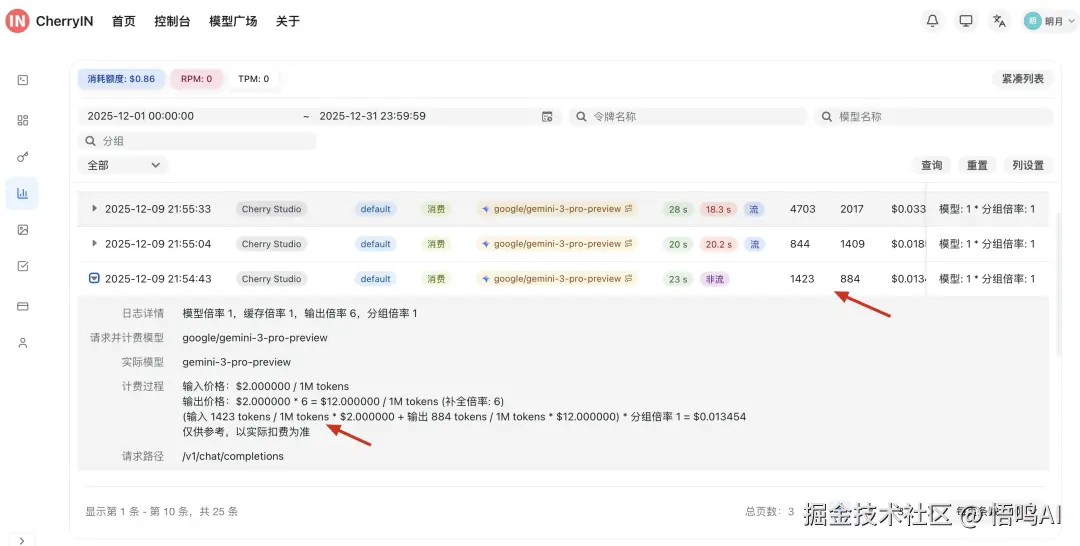Screen dimensions: 1080x546
Task: Click the 18.3 s first-token tag
Action: point(718,209)
